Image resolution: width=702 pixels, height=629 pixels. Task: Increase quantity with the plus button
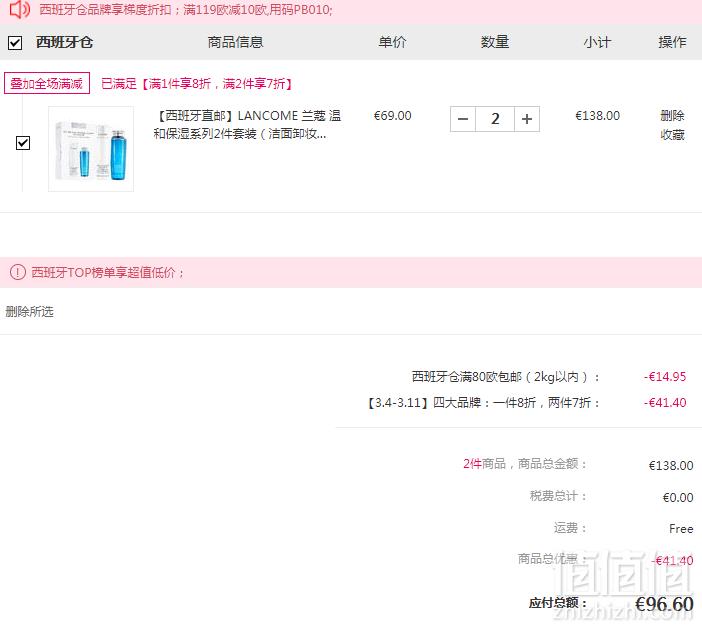click(x=527, y=119)
